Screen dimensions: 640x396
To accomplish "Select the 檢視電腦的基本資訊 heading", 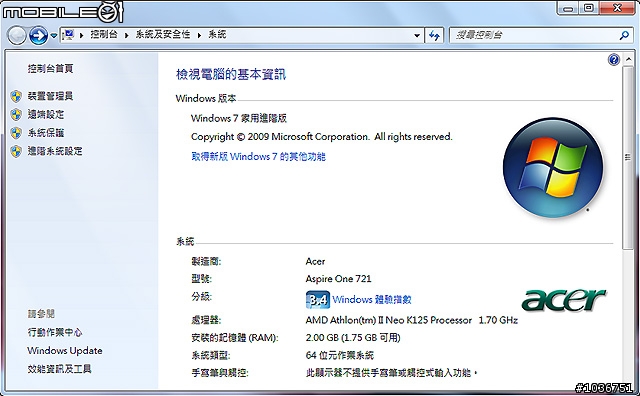I will point(231,75).
